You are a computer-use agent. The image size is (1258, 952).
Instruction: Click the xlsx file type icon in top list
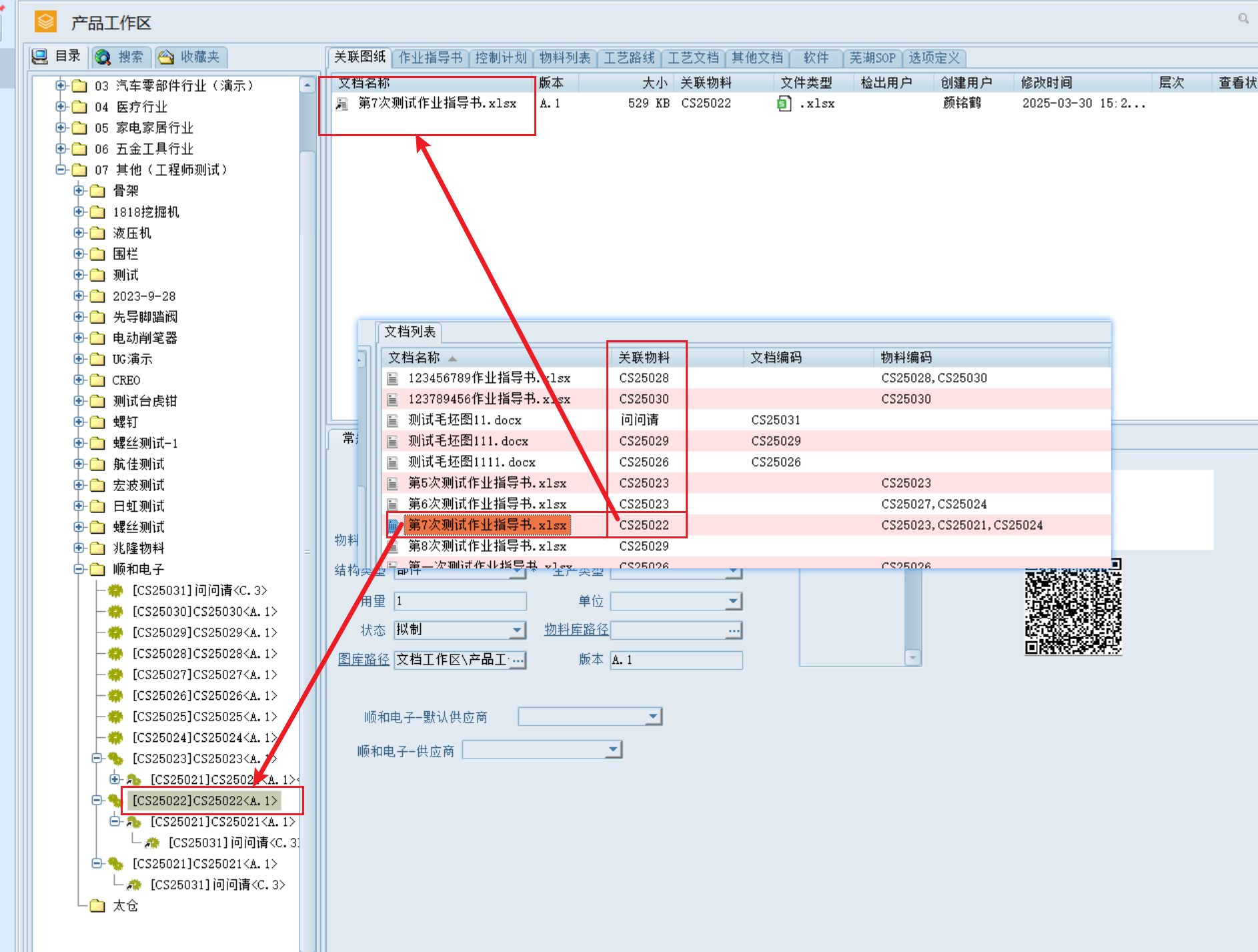click(x=784, y=103)
